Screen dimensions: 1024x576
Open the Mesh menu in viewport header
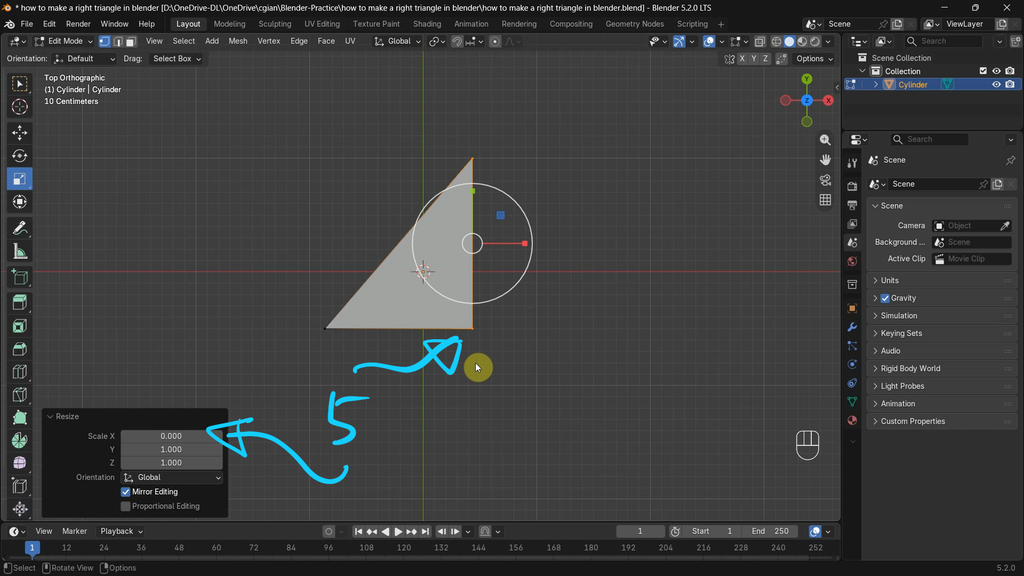(238, 41)
